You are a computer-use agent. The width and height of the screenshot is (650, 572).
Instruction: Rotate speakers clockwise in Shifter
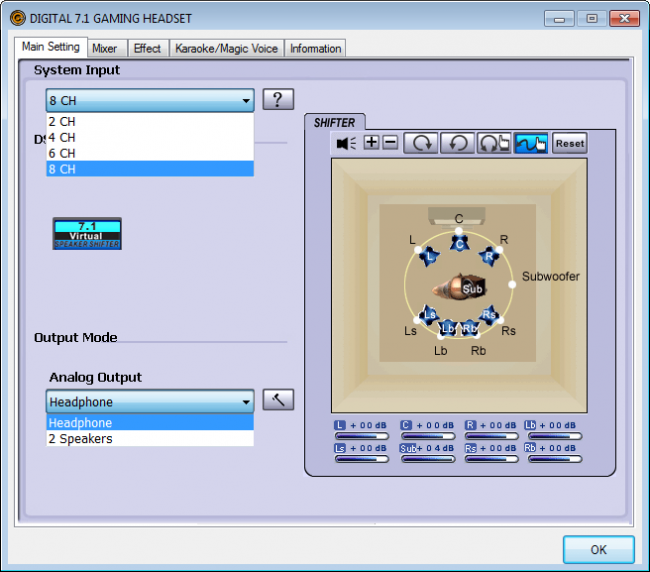pos(421,143)
